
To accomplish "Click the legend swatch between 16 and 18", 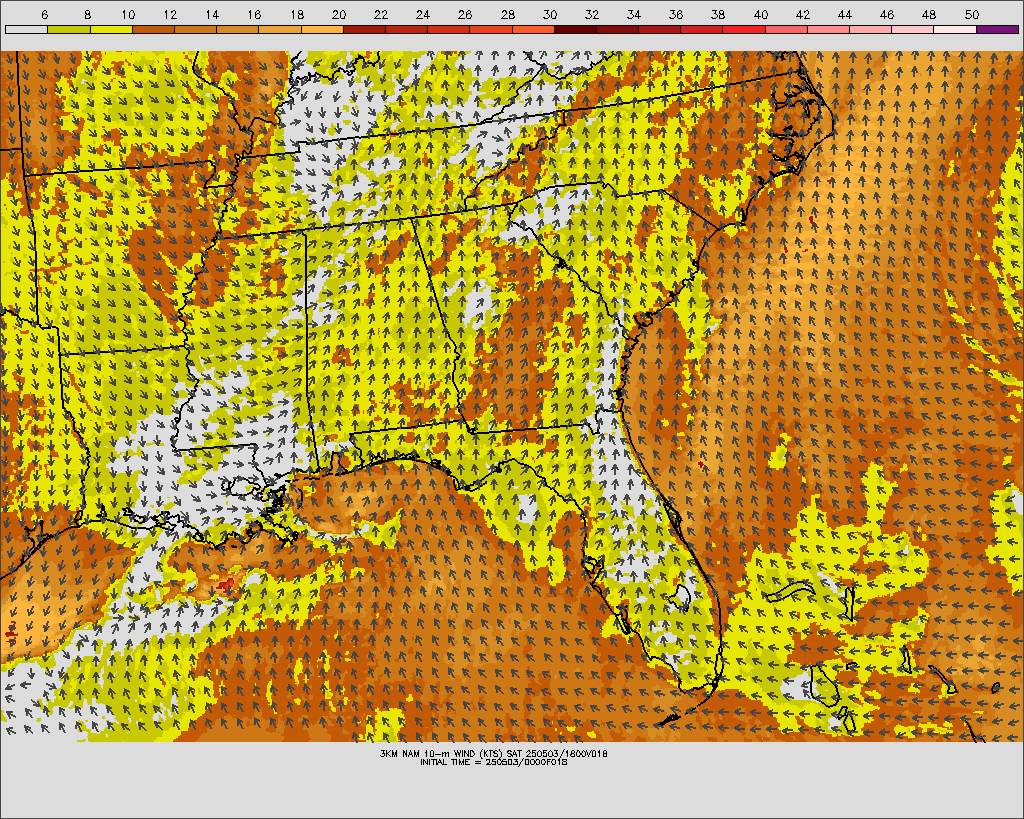I will click(x=280, y=29).
